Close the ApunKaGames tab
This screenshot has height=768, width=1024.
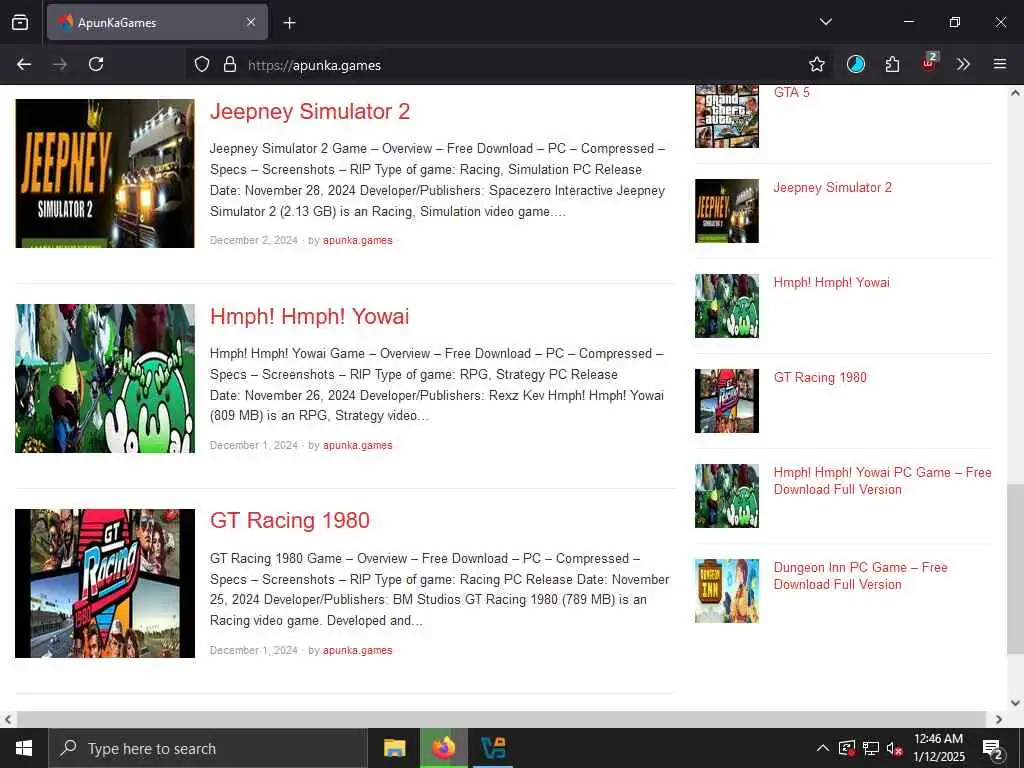click(x=251, y=22)
